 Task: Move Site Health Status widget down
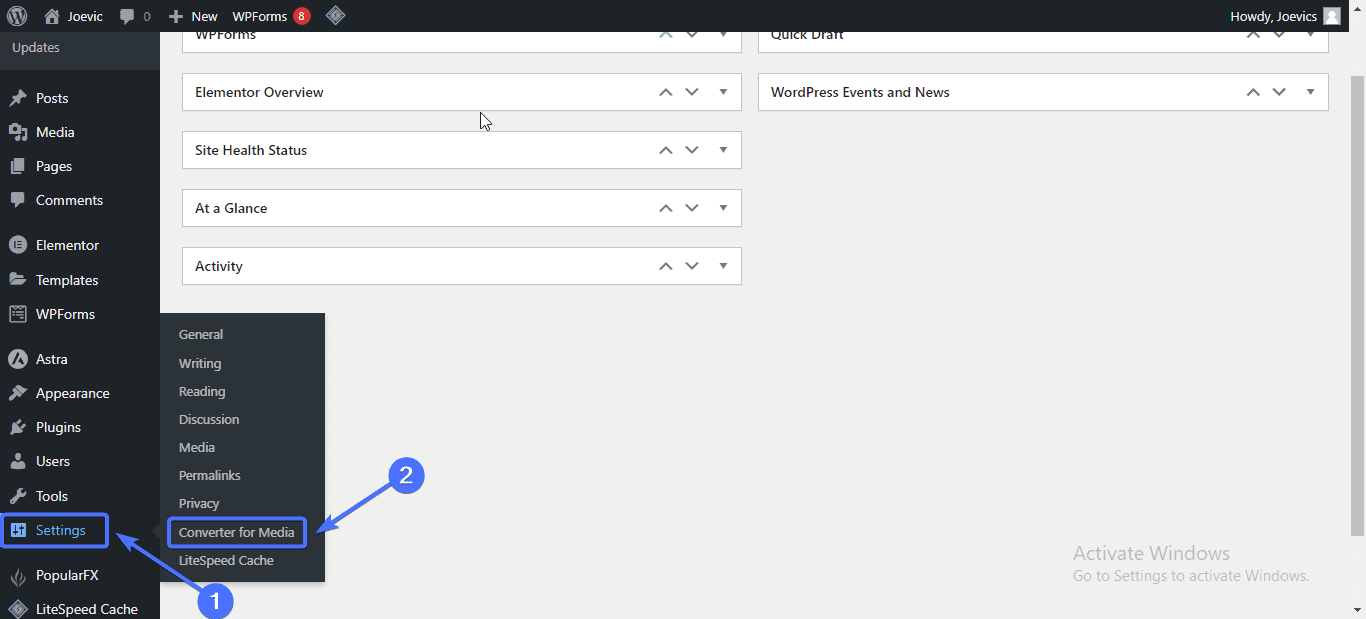(692, 150)
